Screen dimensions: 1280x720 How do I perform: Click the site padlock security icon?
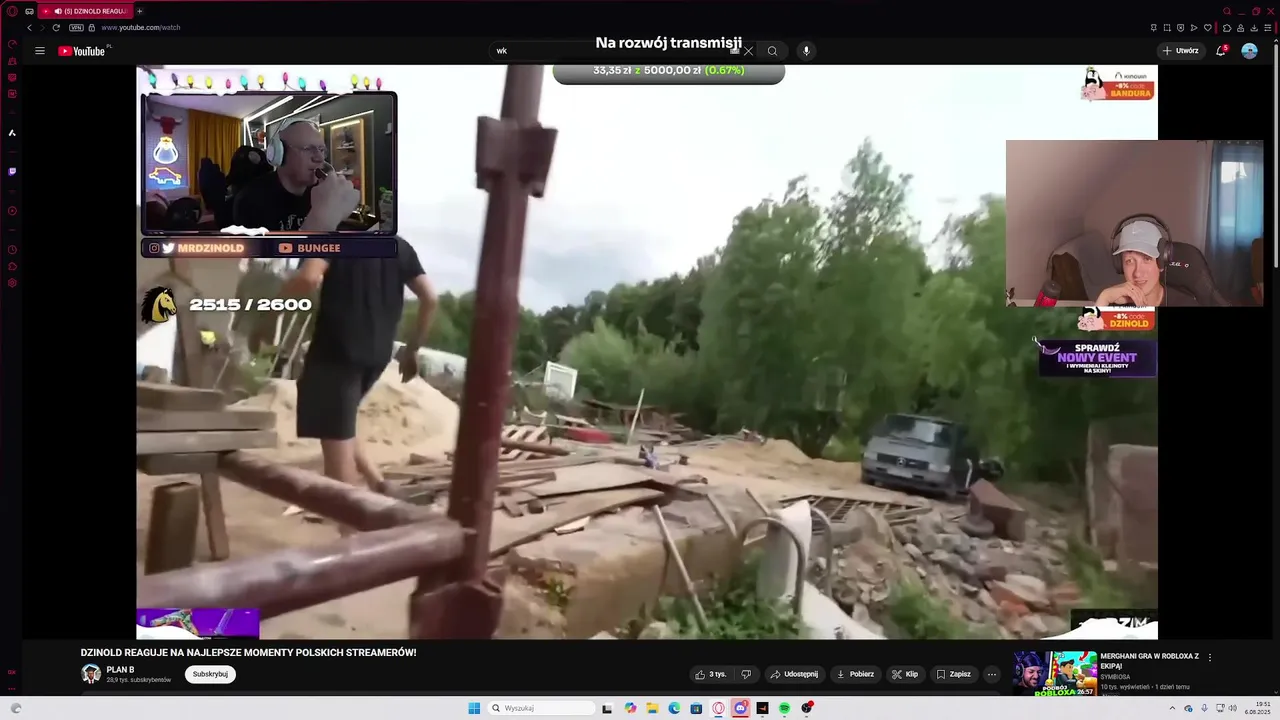pyautogui.click(x=92, y=27)
